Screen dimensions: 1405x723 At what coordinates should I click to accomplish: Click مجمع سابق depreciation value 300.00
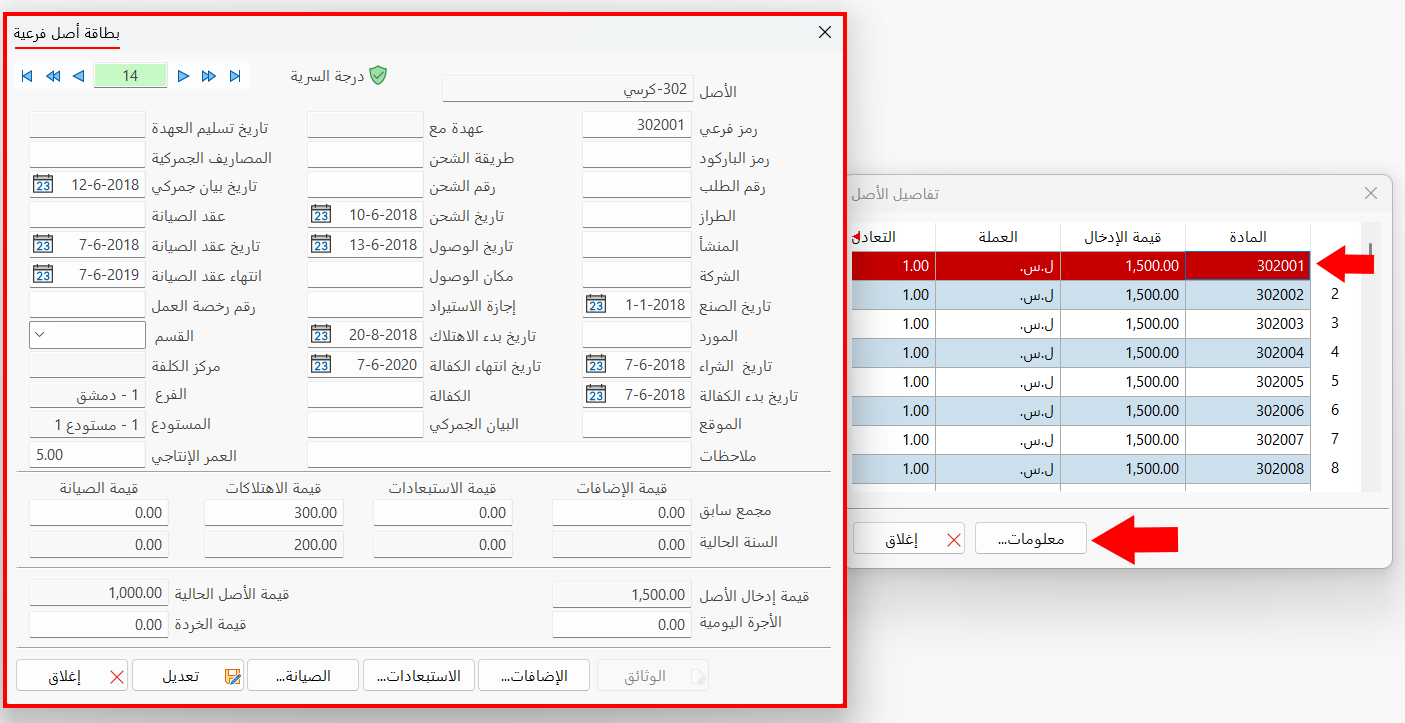(x=274, y=512)
